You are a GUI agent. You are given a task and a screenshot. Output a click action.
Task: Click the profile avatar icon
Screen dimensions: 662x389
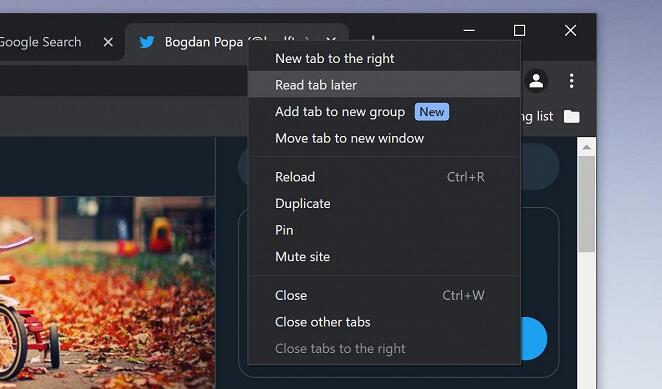point(536,81)
